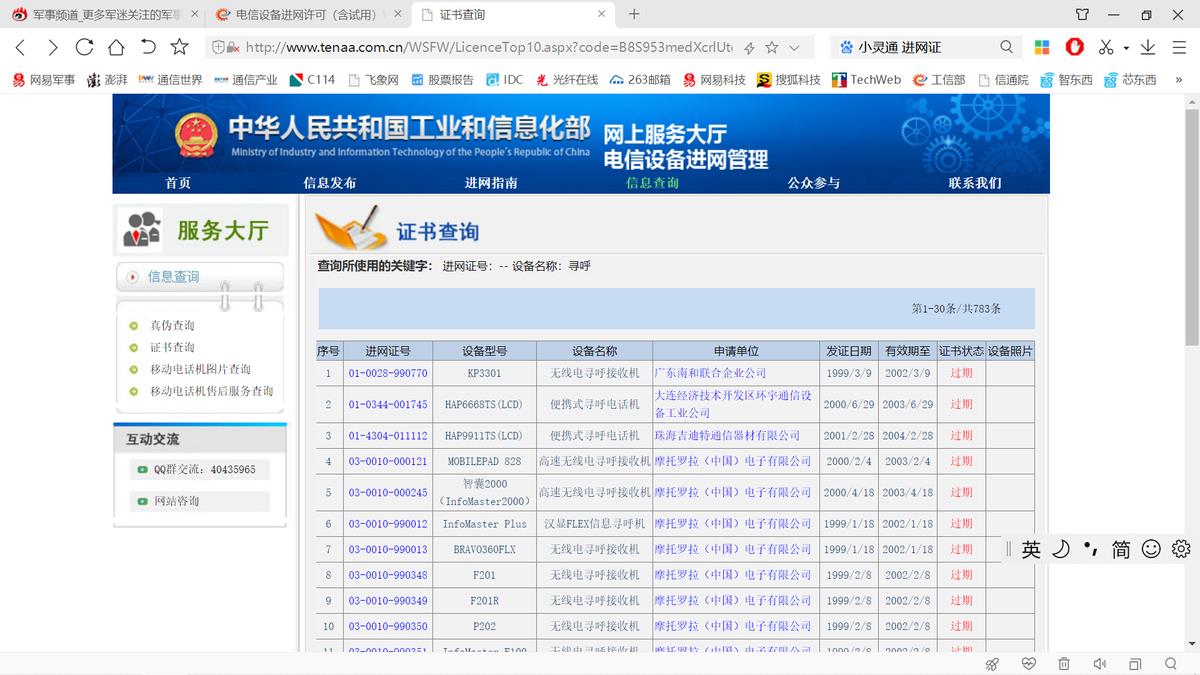Screen dimensions: 1200x675
Task: Click the scissors screenshot tool icon
Action: coord(1105,47)
